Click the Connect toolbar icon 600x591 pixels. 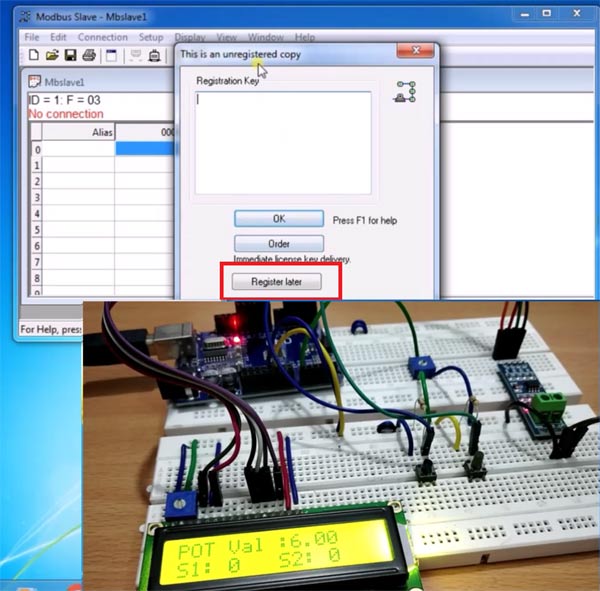[x=135, y=56]
